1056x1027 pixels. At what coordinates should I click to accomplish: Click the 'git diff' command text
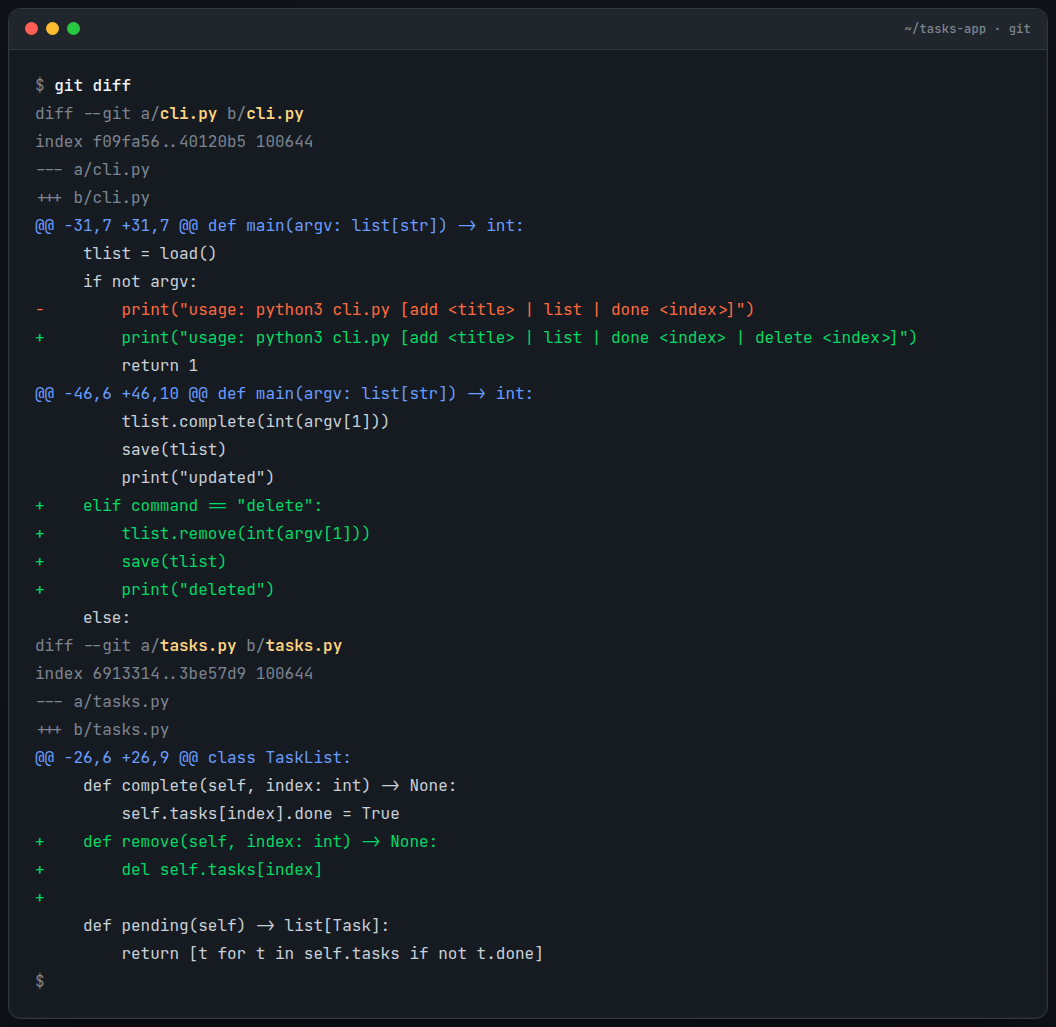(92, 86)
